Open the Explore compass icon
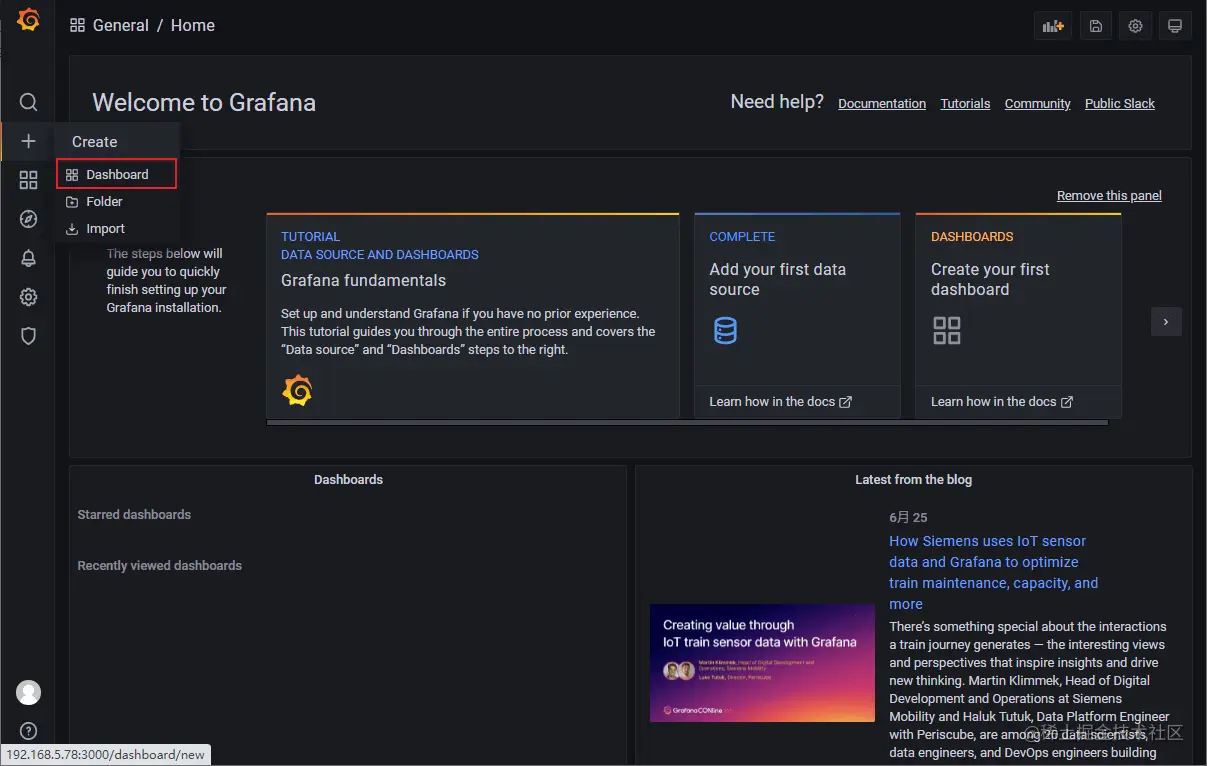This screenshot has width=1207, height=766. click(28, 219)
